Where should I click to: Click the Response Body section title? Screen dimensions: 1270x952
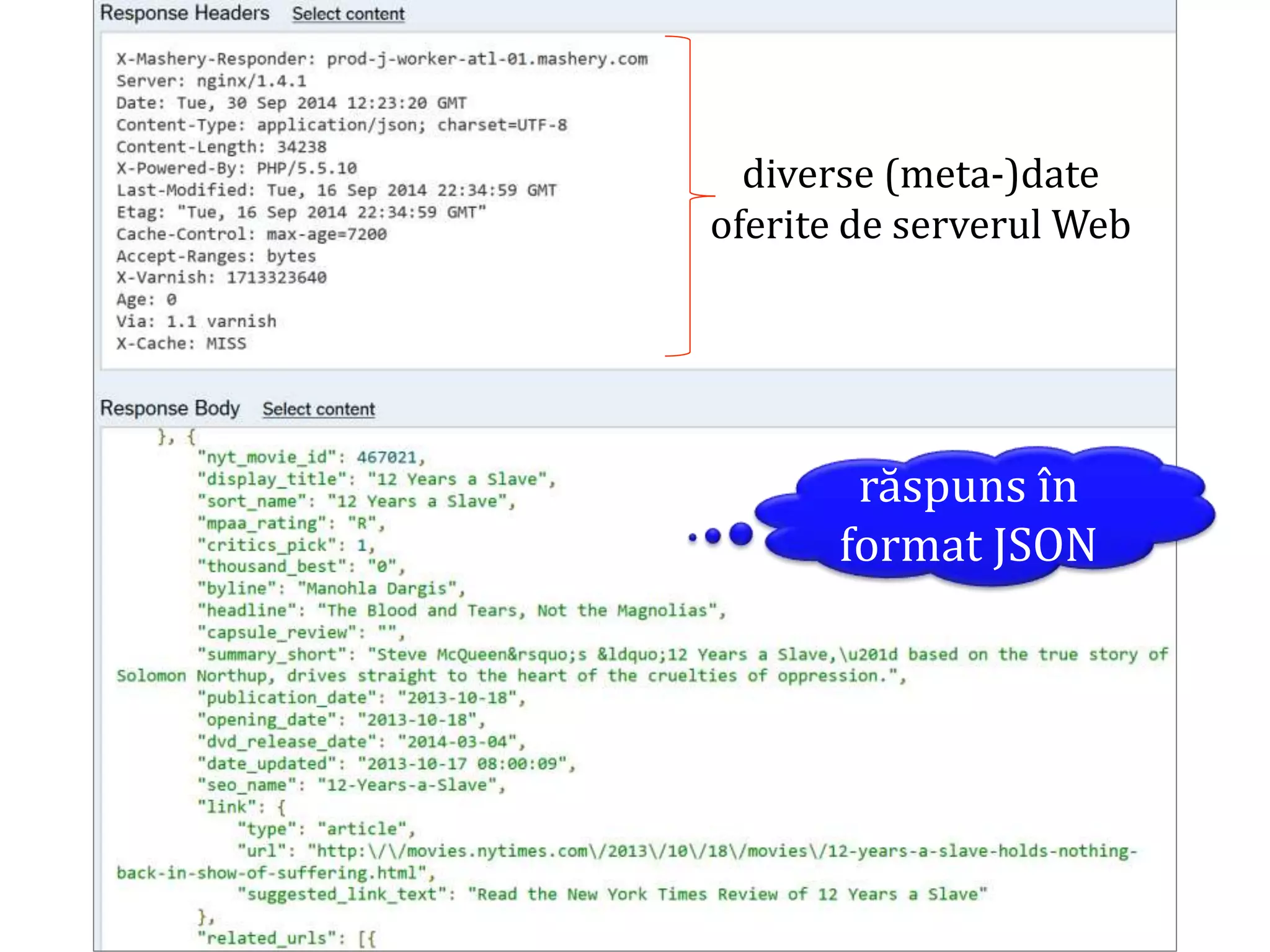[x=169, y=408]
